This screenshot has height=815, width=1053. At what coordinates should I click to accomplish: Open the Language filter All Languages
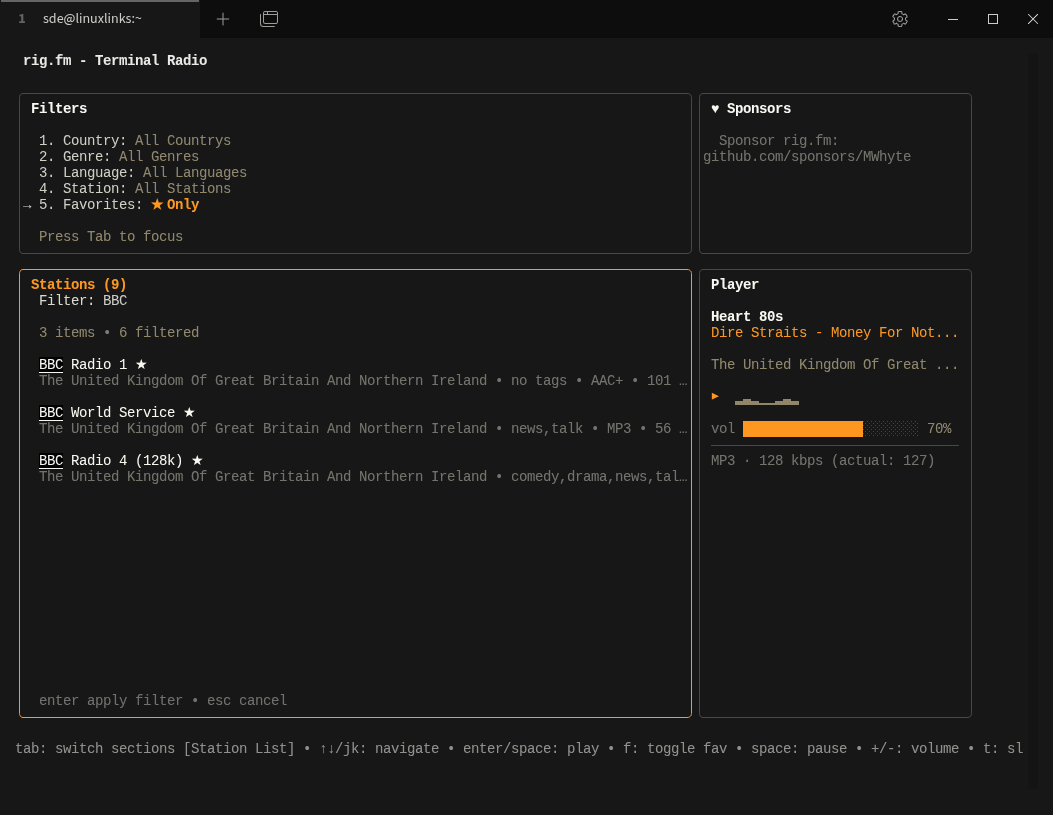point(194,173)
